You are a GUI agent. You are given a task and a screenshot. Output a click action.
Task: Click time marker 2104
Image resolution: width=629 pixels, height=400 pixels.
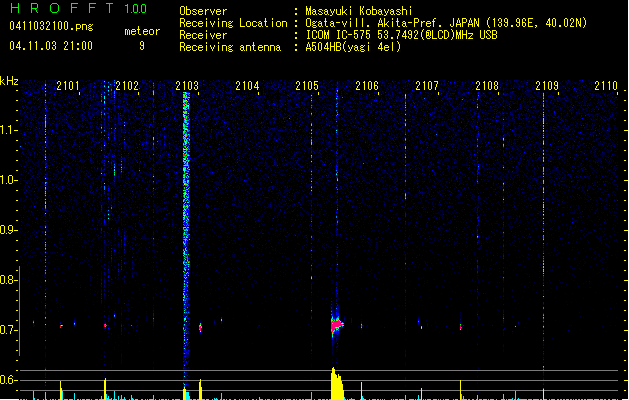(247, 85)
